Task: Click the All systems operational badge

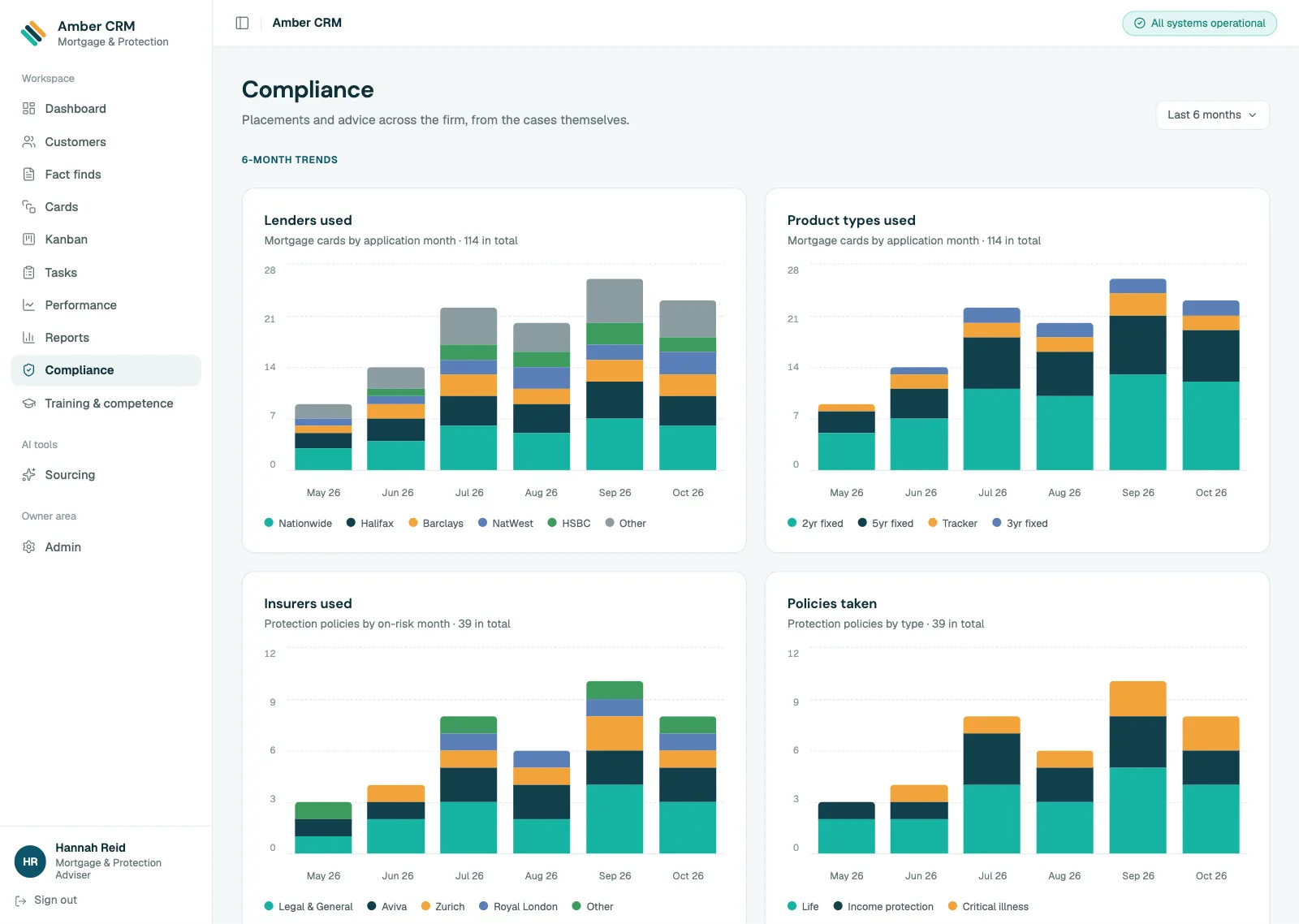Action: (x=1199, y=24)
